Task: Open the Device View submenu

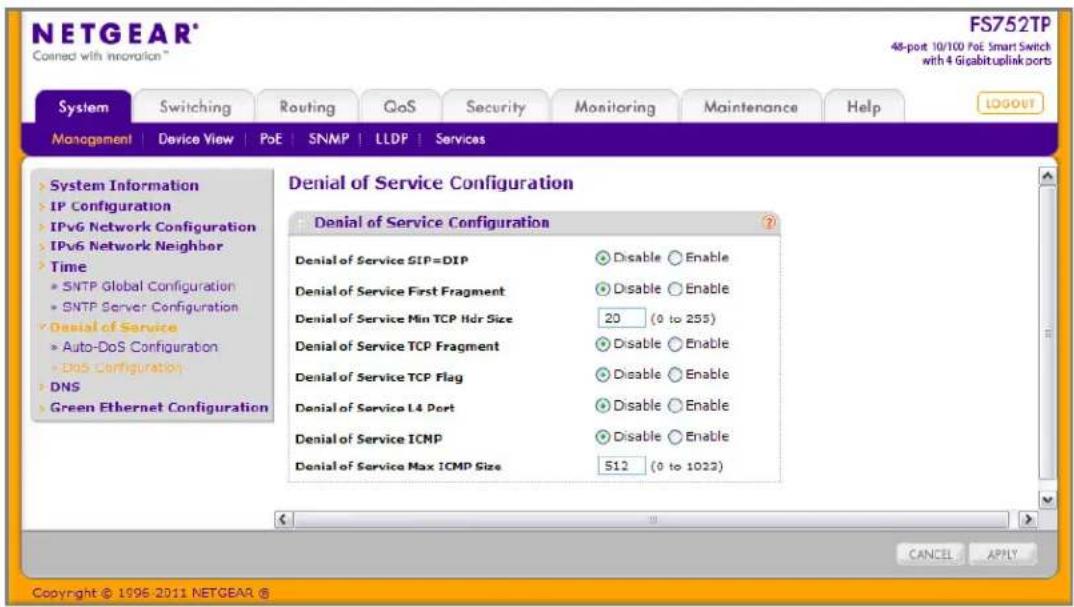Action: point(196,139)
